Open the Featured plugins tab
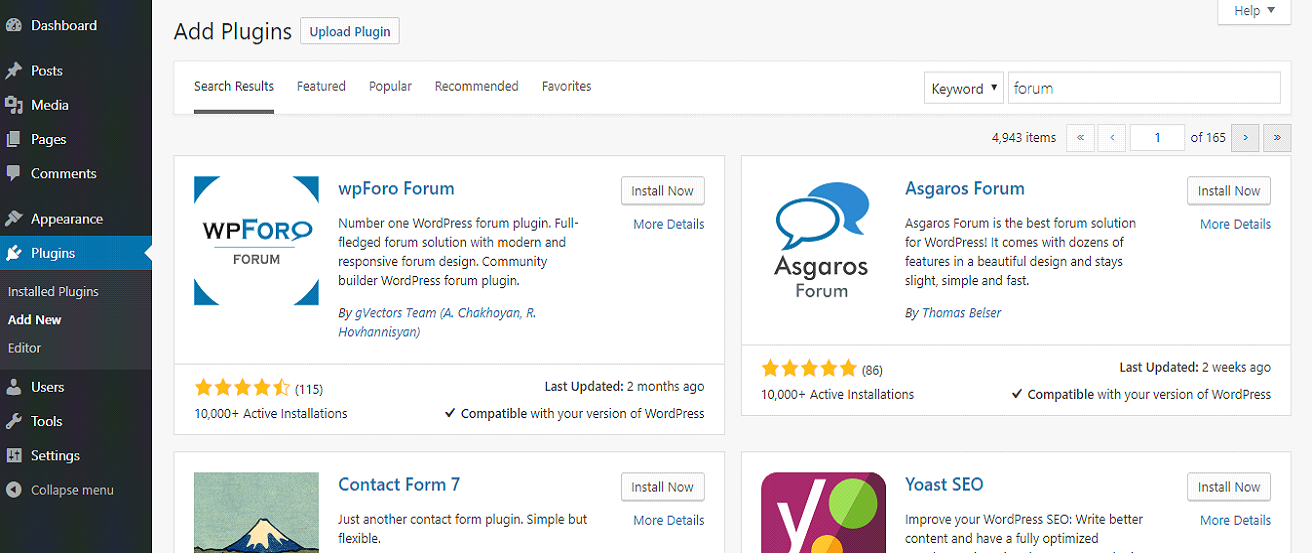1312x553 pixels. 321,87
